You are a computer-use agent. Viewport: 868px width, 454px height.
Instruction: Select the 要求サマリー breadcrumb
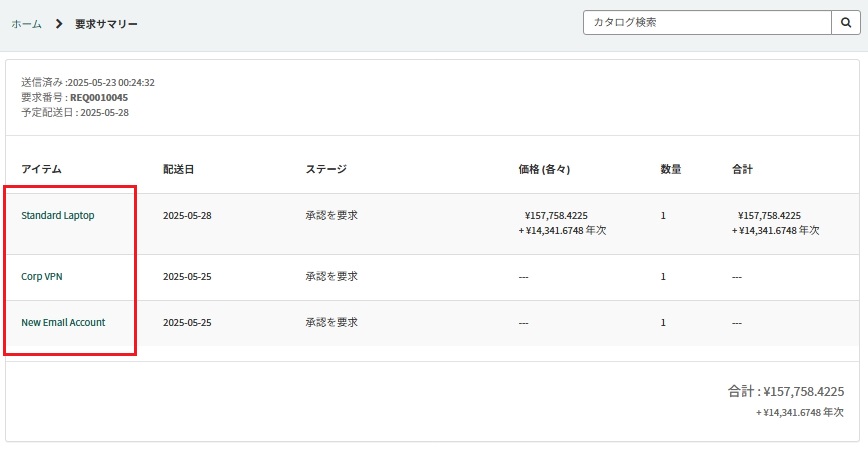tap(106, 24)
